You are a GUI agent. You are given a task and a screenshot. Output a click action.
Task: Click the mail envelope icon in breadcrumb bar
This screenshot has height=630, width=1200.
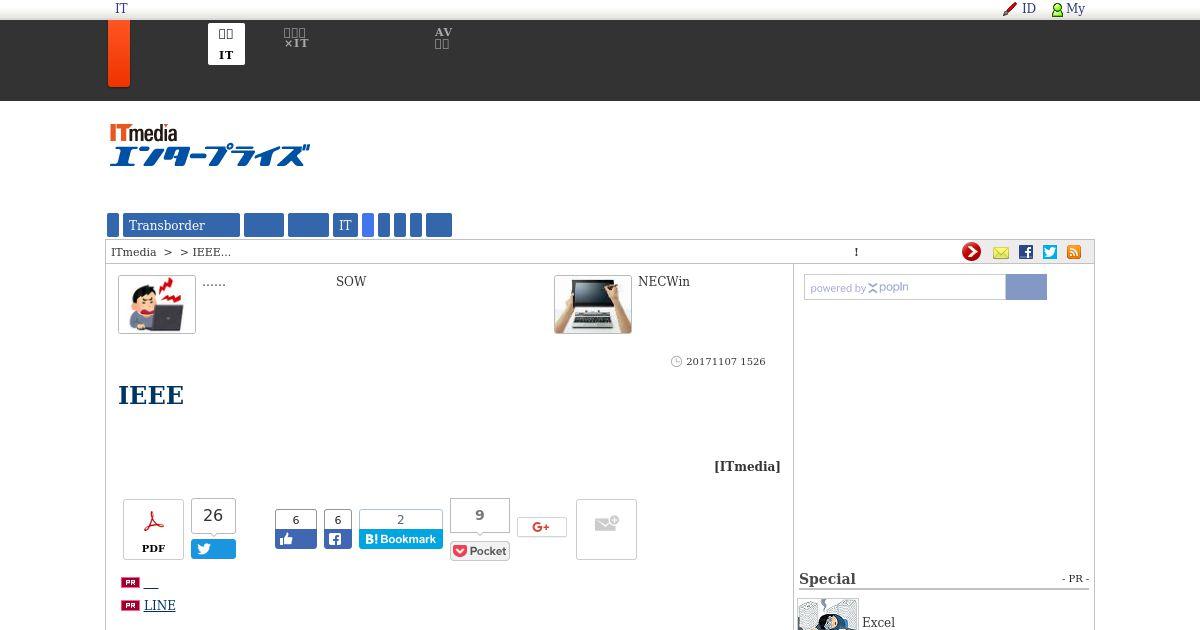tap(1001, 252)
